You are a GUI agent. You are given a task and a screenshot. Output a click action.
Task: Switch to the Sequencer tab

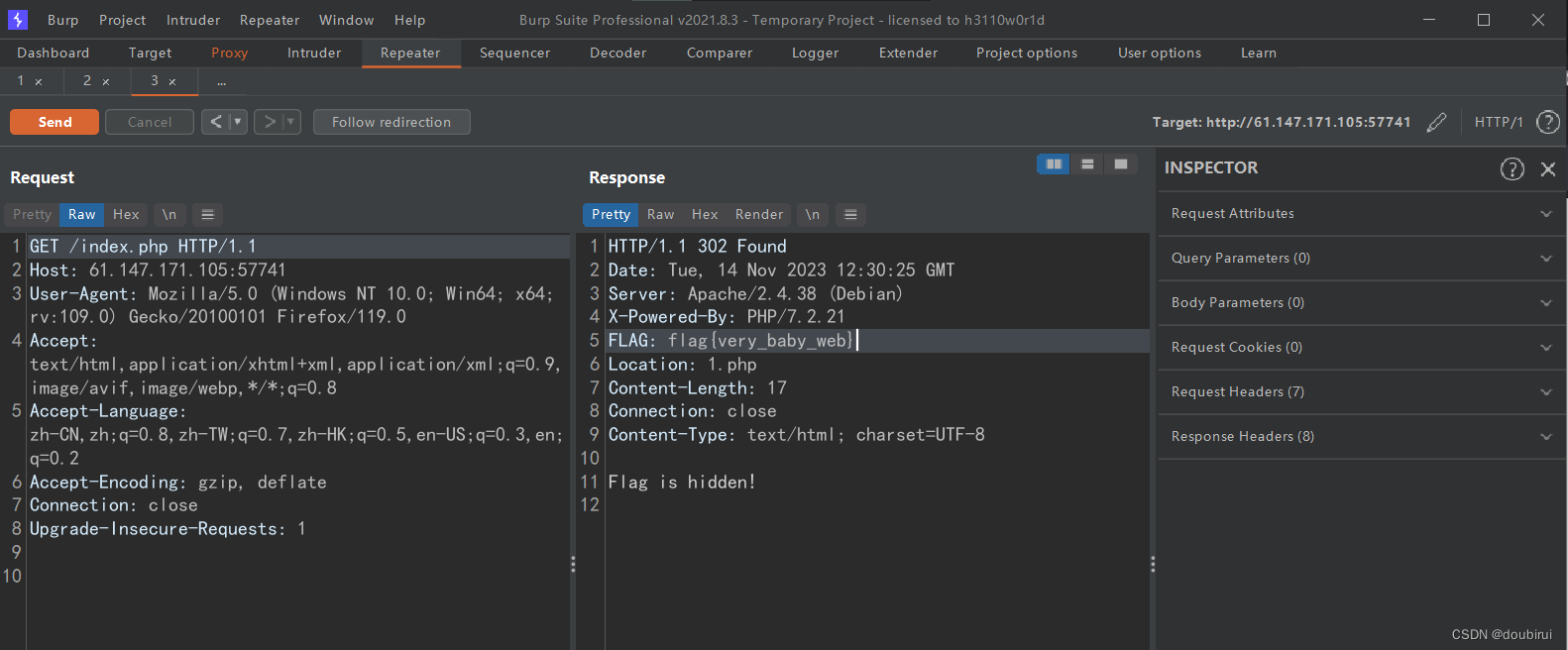[x=514, y=54]
